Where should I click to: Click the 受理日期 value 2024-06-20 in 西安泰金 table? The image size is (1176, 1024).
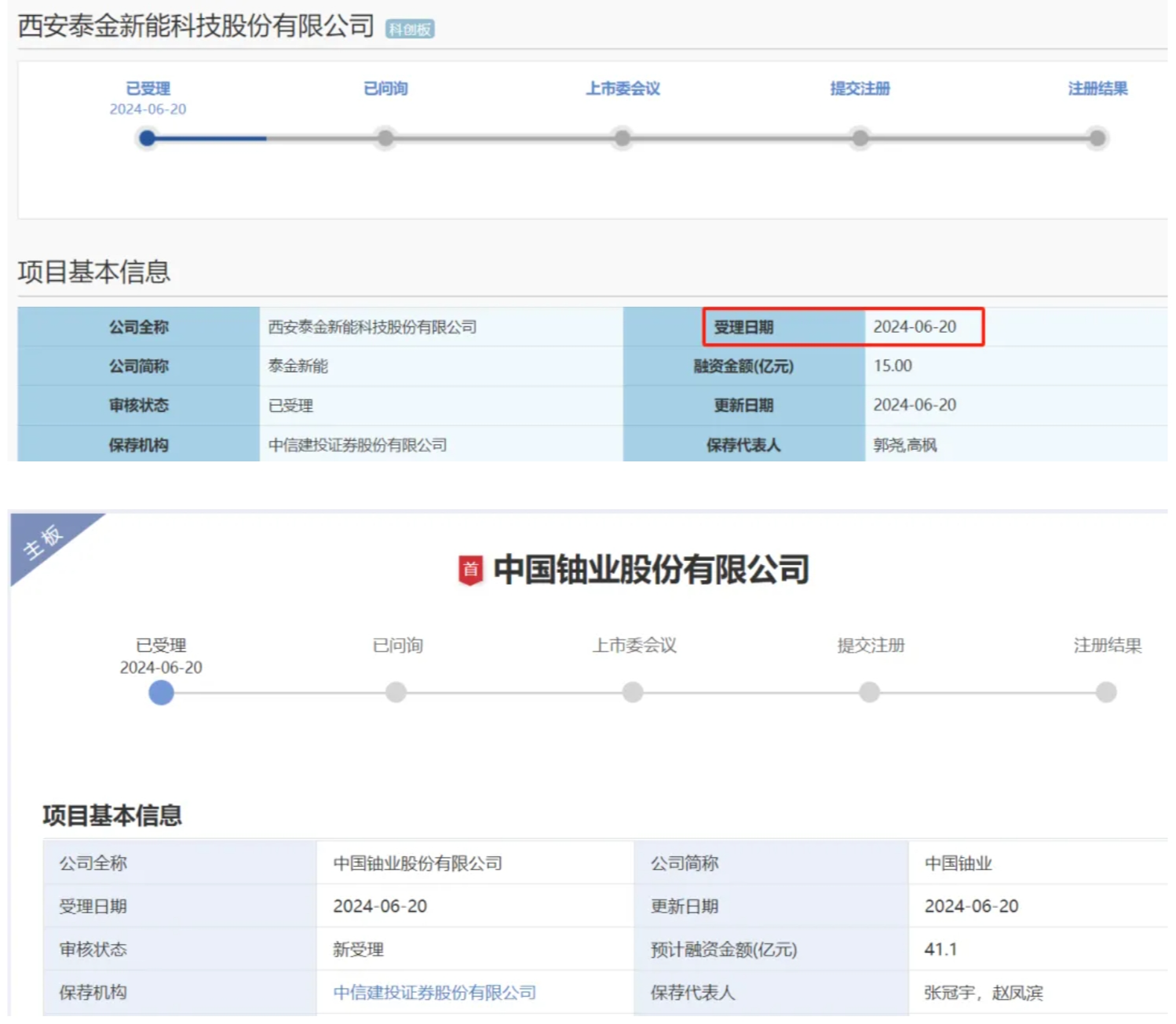[x=915, y=327]
